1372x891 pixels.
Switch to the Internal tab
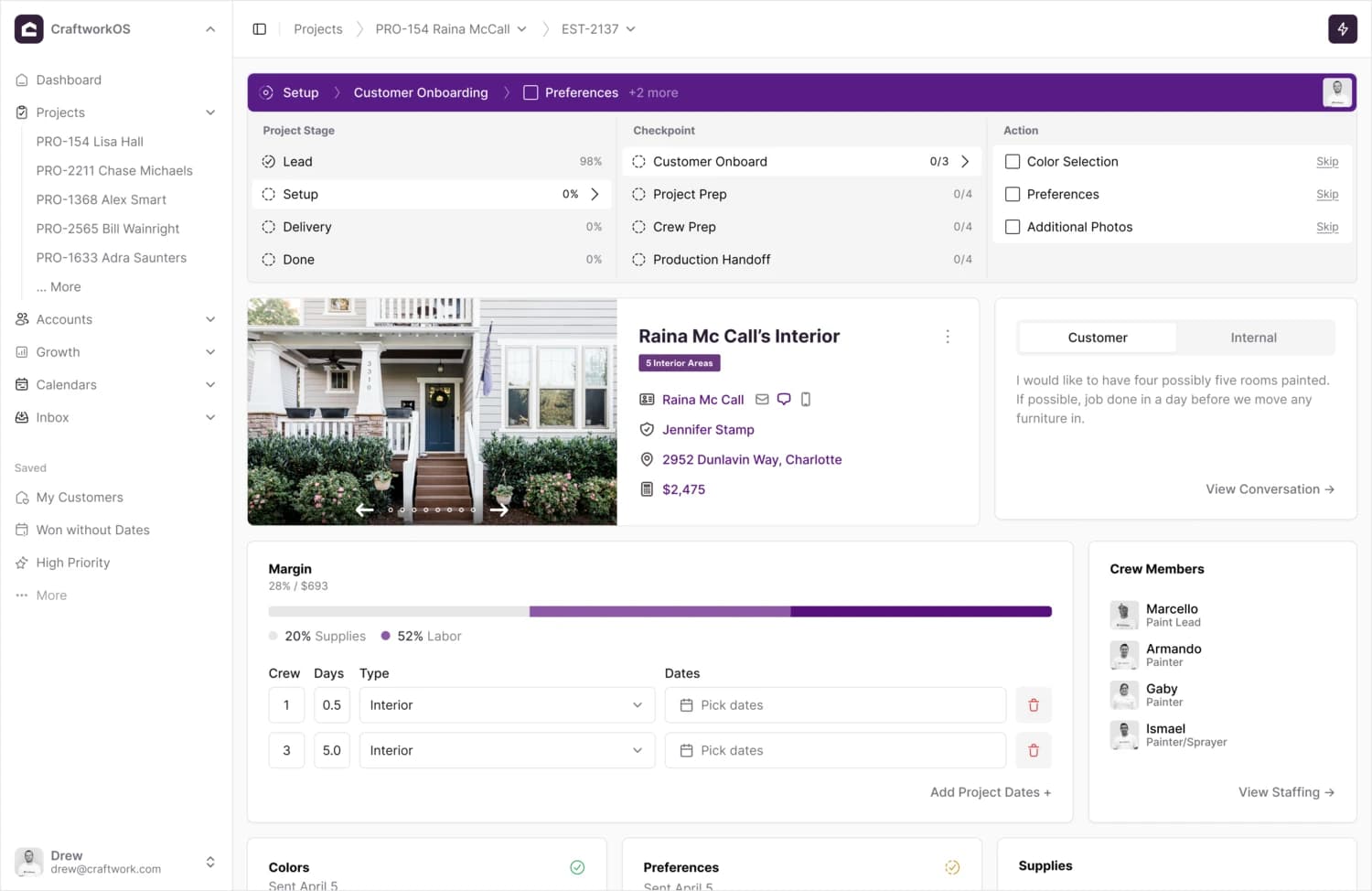tap(1253, 338)
